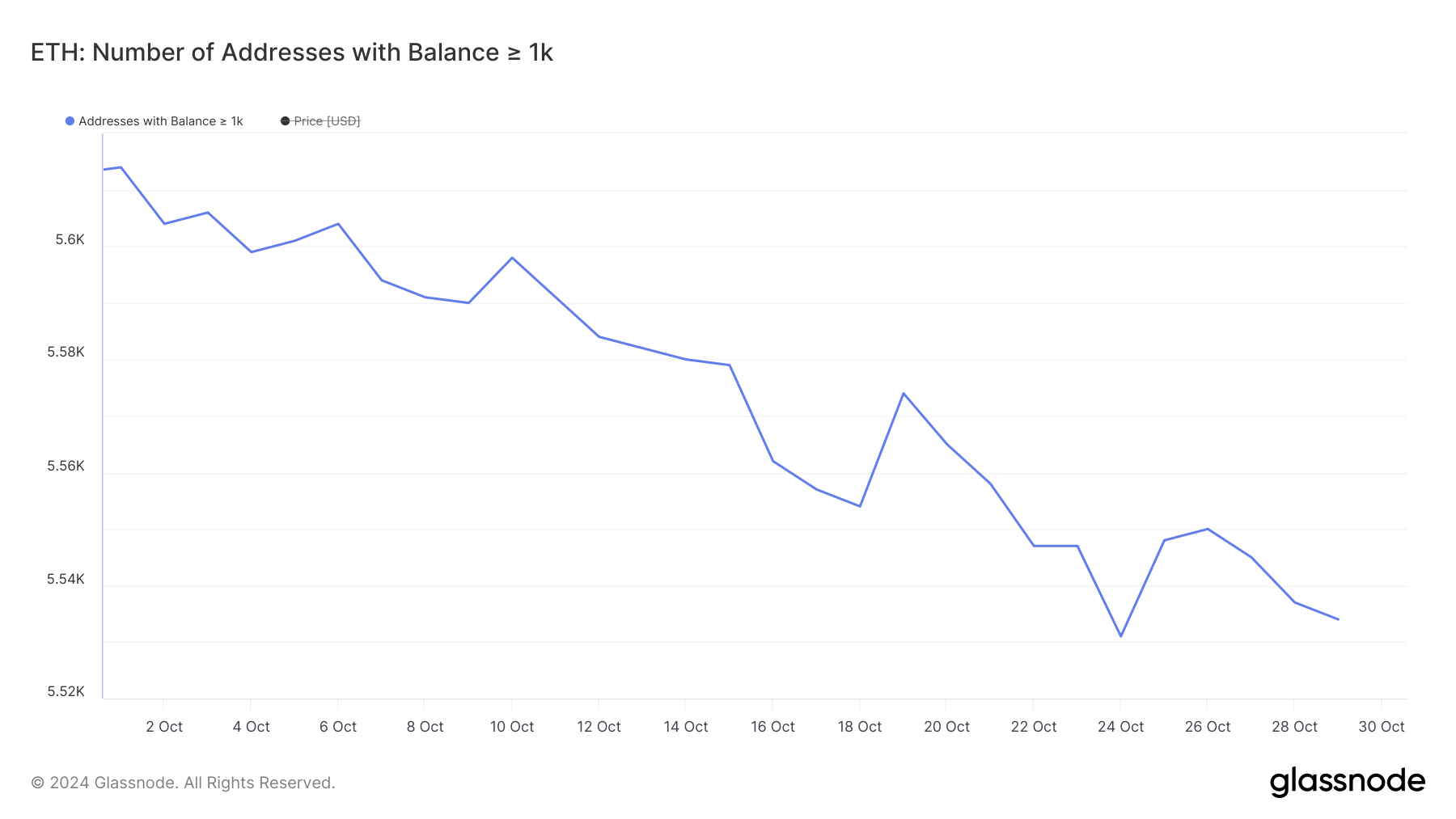
Task: Click the 10 Oct local peak on the line
Action: pyautogui.click(x=512, y=258)
